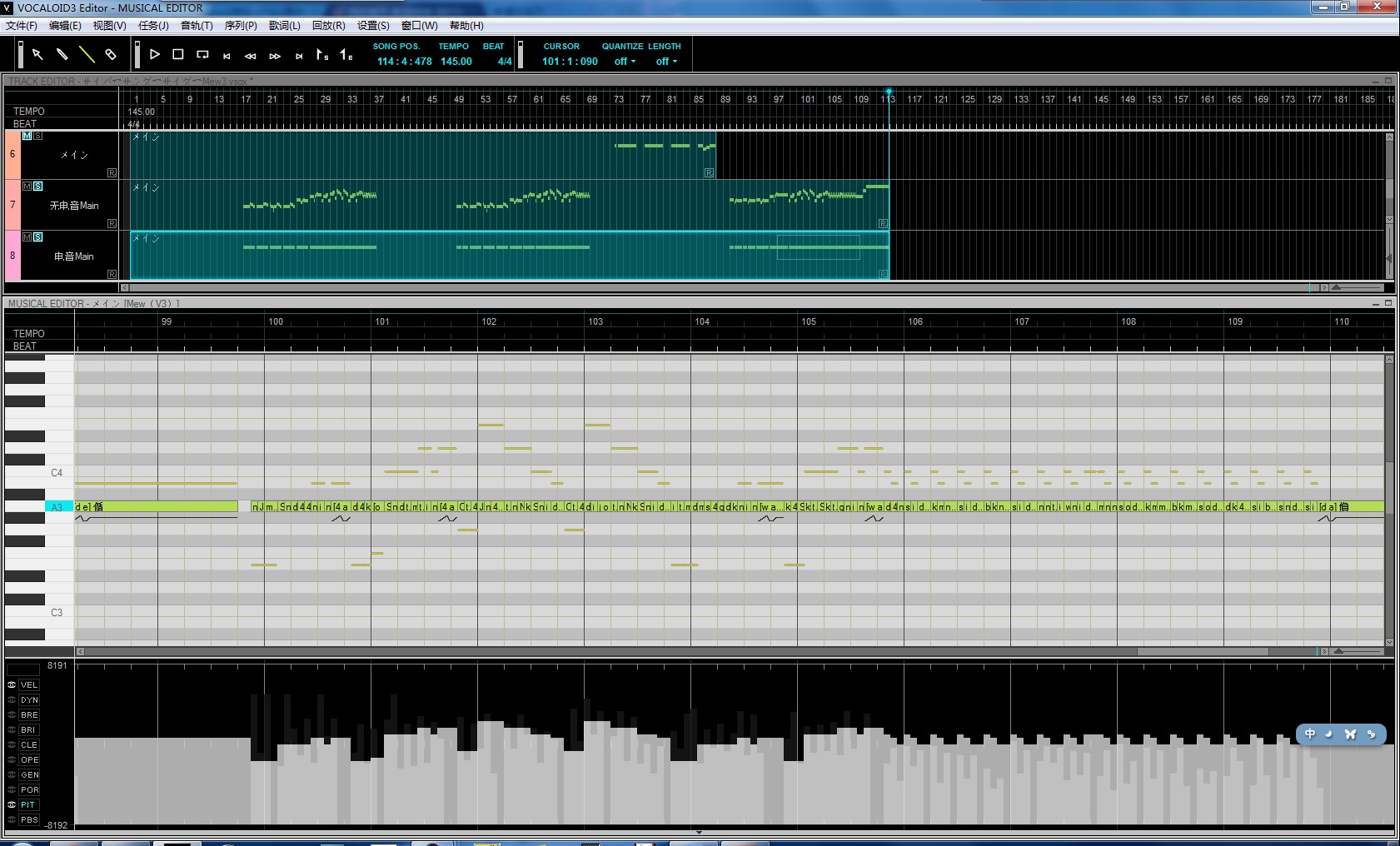Screen dimensions: 1400x846
Task: Set start marker flag icon
Action: pyautogui.click(x=322, y=55)
